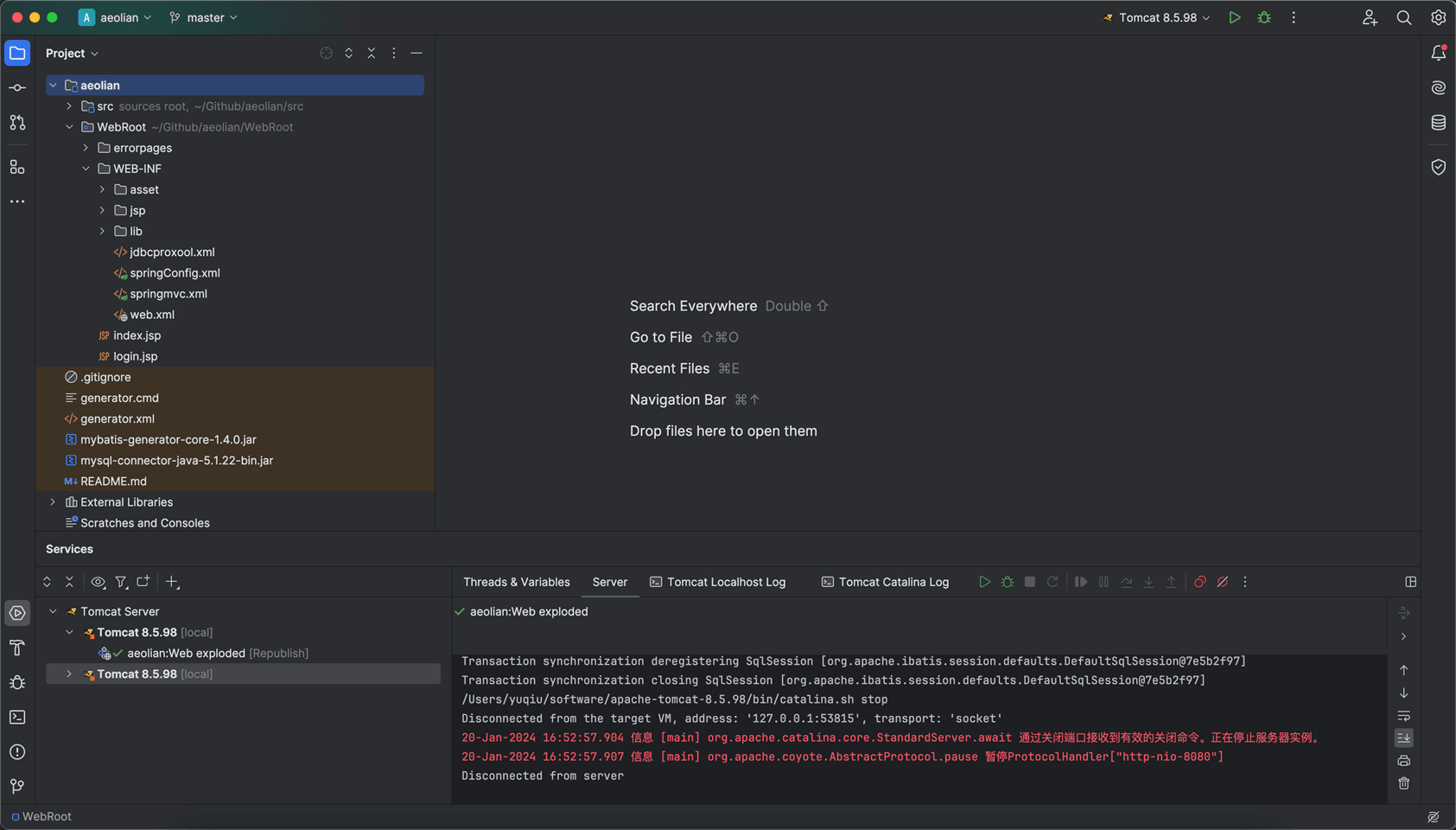Open aeolian project dropdown
Image resolution: width=1456 pixels, height=830 pixels.
click(x=115, y=17)
